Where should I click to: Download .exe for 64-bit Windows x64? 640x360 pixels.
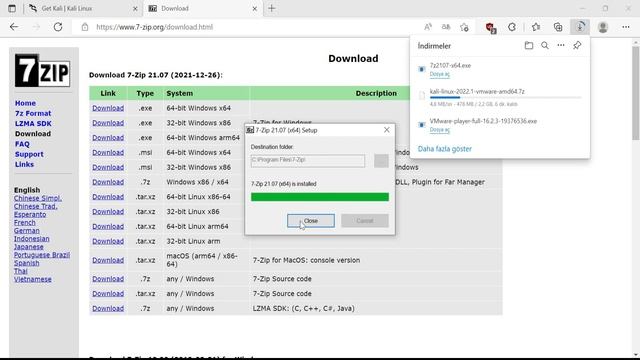(108, 108)
